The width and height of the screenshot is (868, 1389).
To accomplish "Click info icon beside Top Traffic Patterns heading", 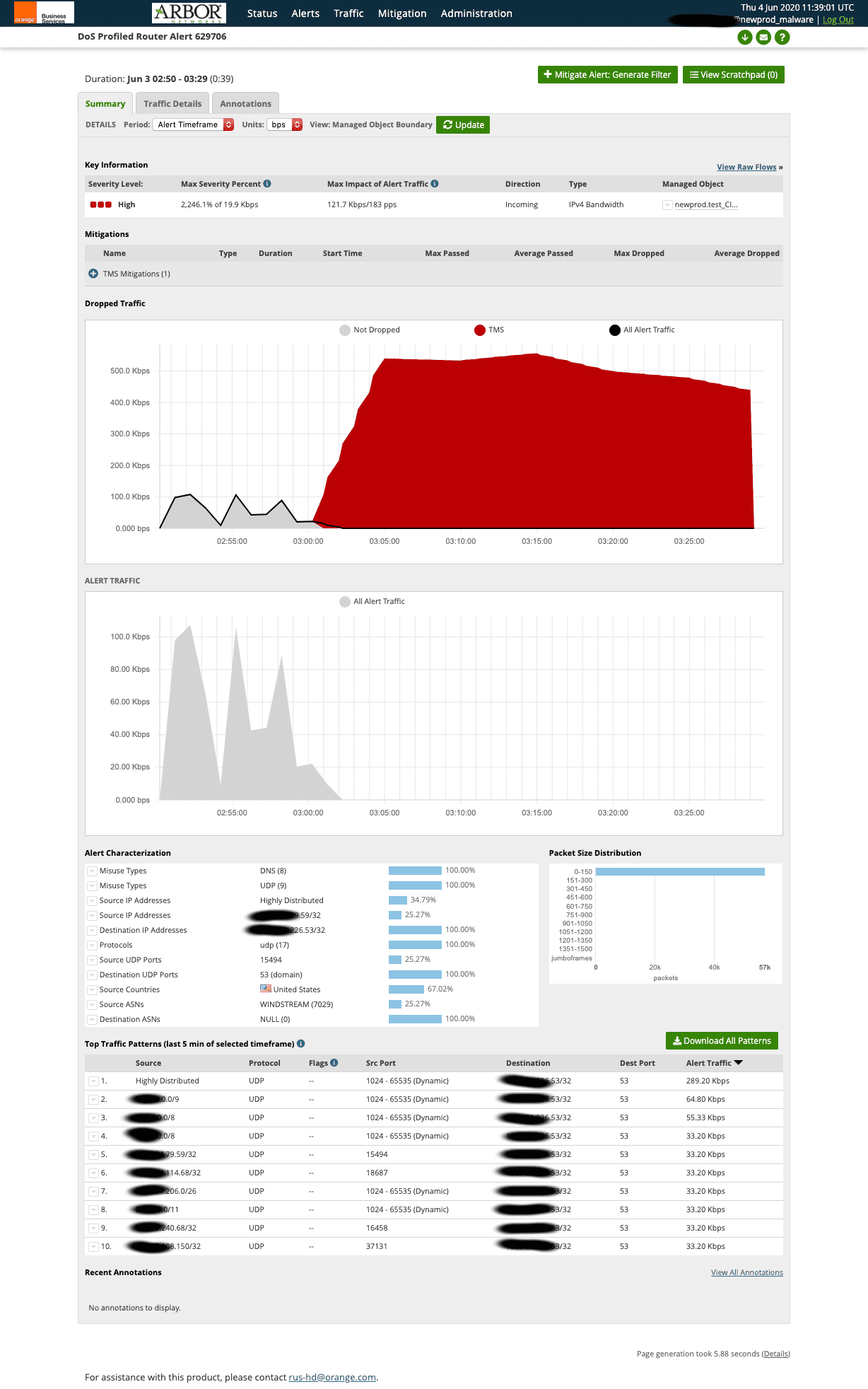I will pyautogui.click(x=301, y=1044).
